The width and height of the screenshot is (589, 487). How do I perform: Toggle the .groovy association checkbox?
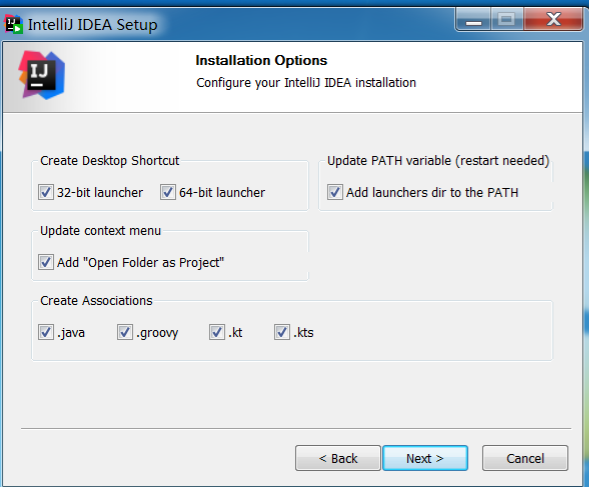coord(125,333)
